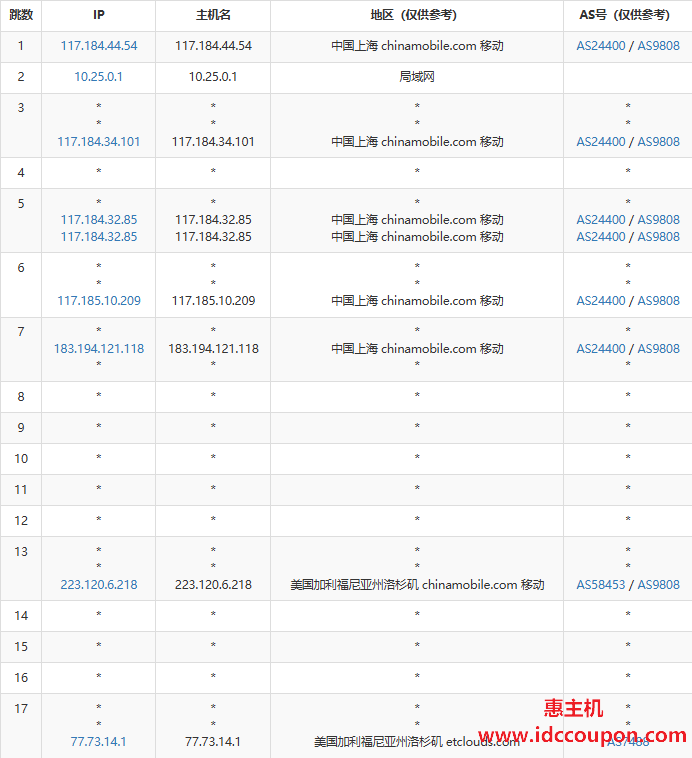
Task: Click AS9808 link in hop 13 row
Action: pyautogui.click(x=658, y=584)
